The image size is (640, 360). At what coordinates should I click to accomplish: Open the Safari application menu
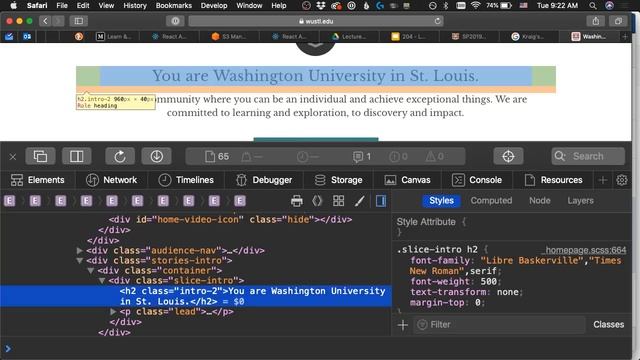click(x=37, y=5)
